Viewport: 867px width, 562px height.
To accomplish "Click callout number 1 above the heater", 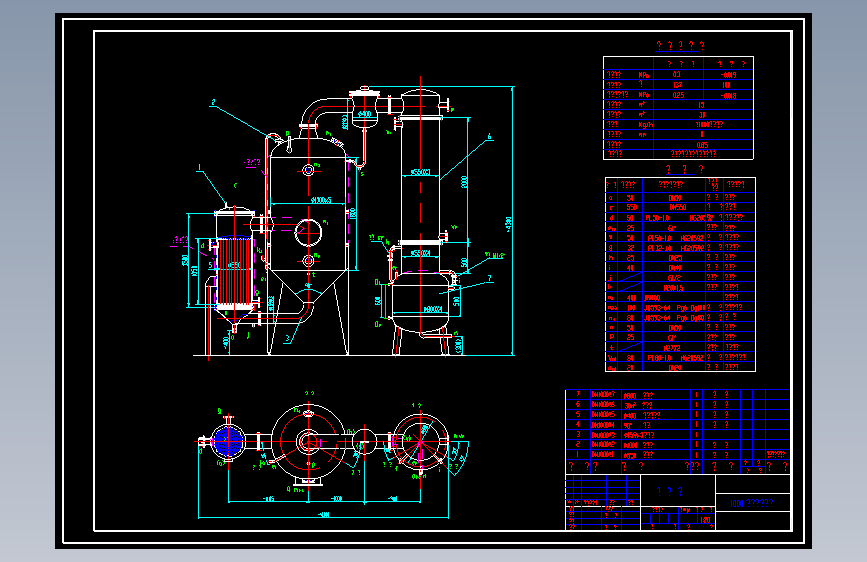I will coord(200,166).
